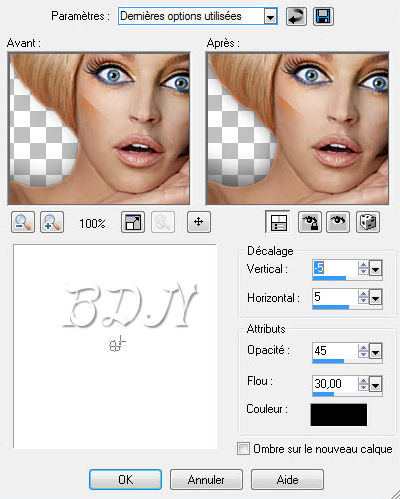Screen dimensions: 400x499
Task: Click the Aide button
Action: click(x=287, y=480)
